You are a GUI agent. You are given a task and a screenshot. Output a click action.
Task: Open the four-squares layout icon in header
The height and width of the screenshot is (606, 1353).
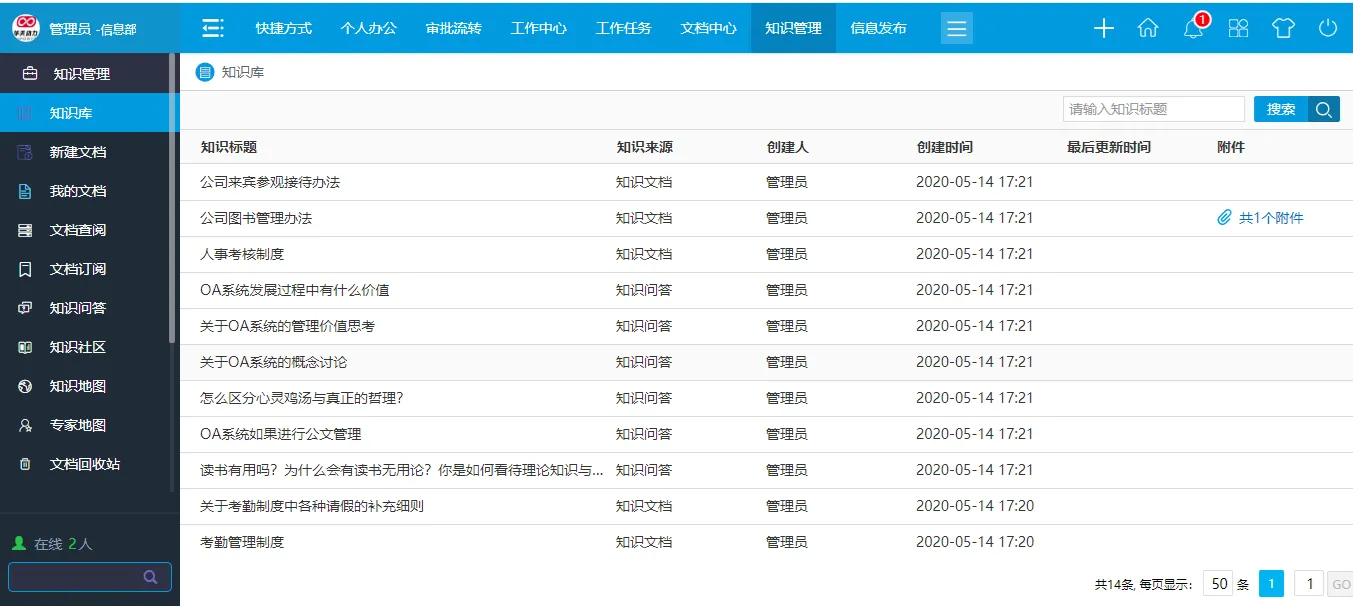(1238, 28)
